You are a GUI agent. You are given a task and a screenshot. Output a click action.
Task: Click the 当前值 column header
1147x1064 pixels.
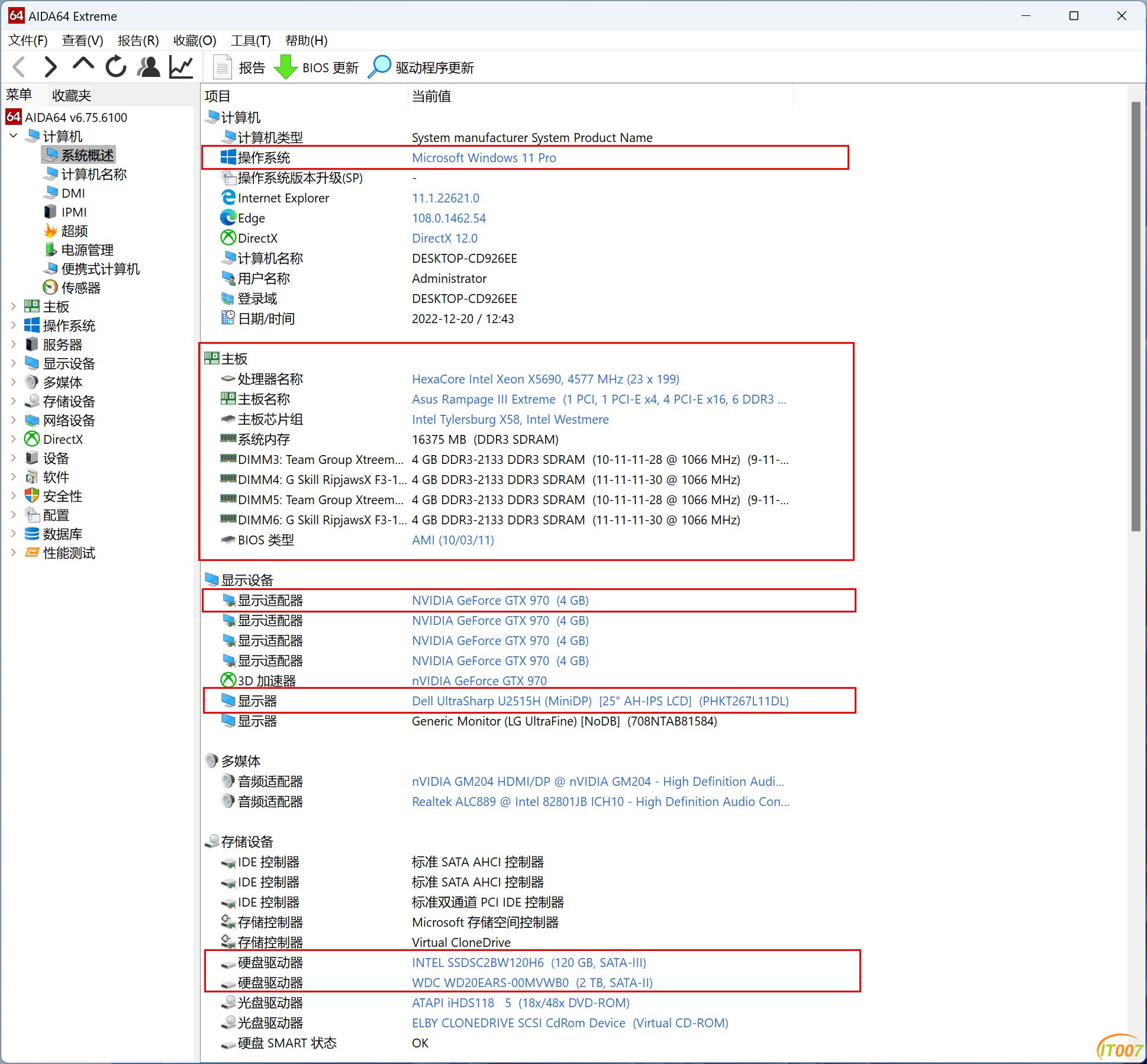pyautogui.click(x=600, y=96)
